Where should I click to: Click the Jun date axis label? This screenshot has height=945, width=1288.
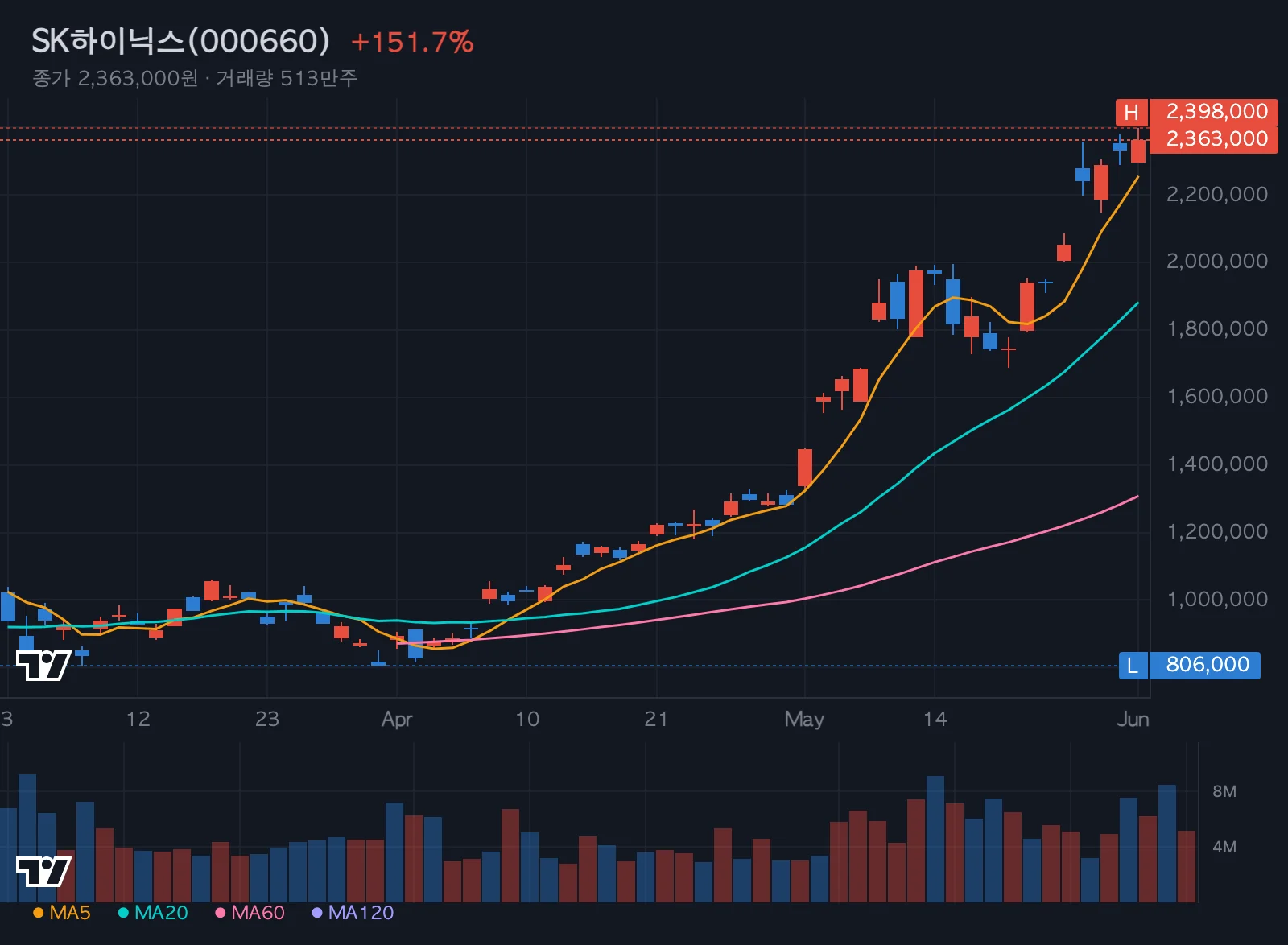pos(1133,719)
